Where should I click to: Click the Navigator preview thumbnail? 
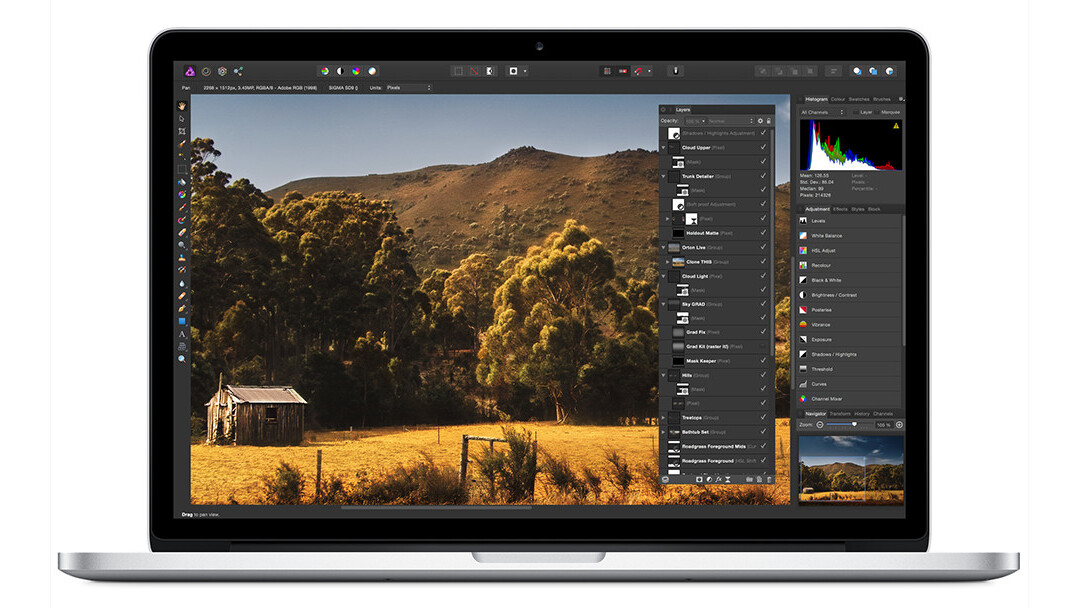pyautogui.click(x=851, y=467)
